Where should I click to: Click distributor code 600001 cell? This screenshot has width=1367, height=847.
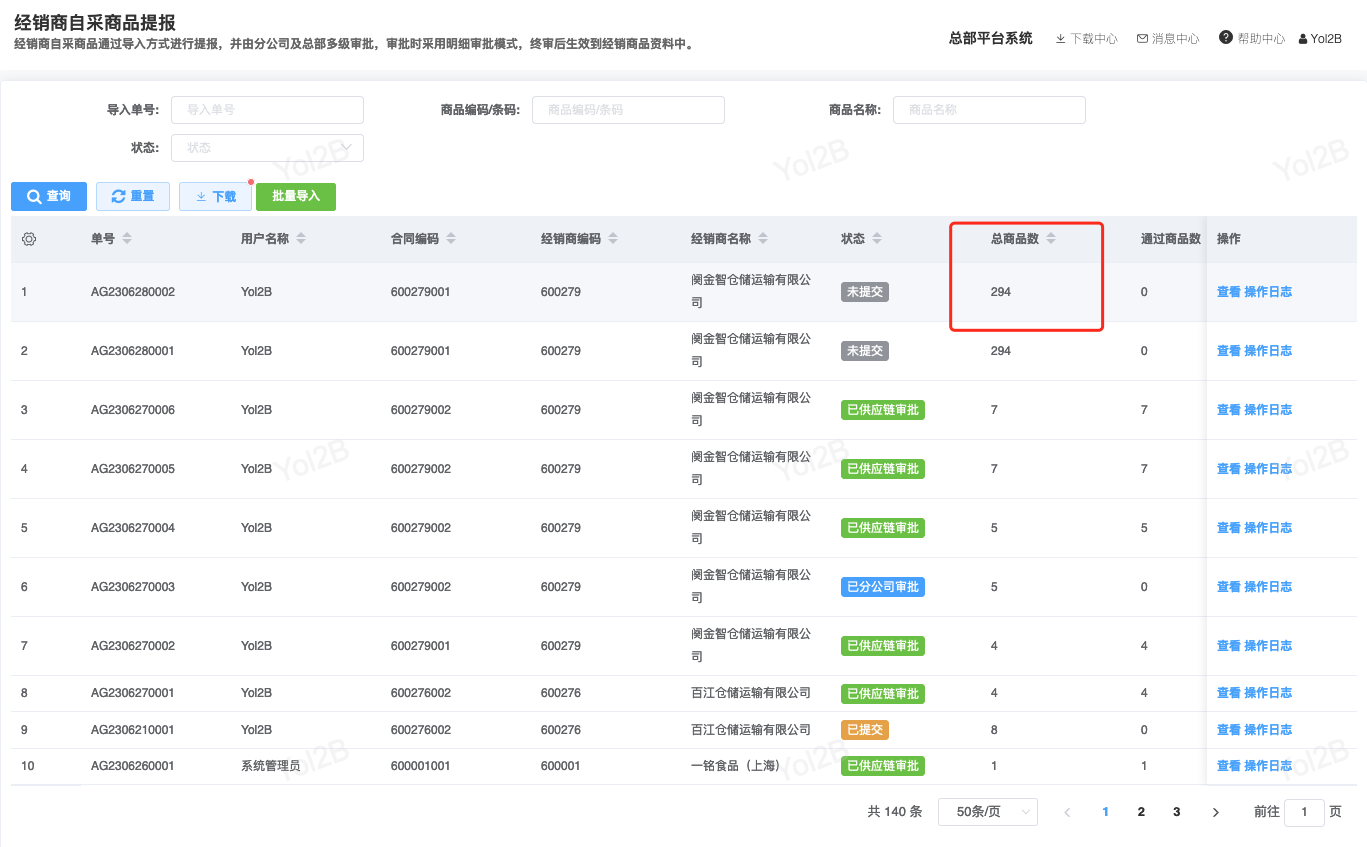[x=561, y=766]
